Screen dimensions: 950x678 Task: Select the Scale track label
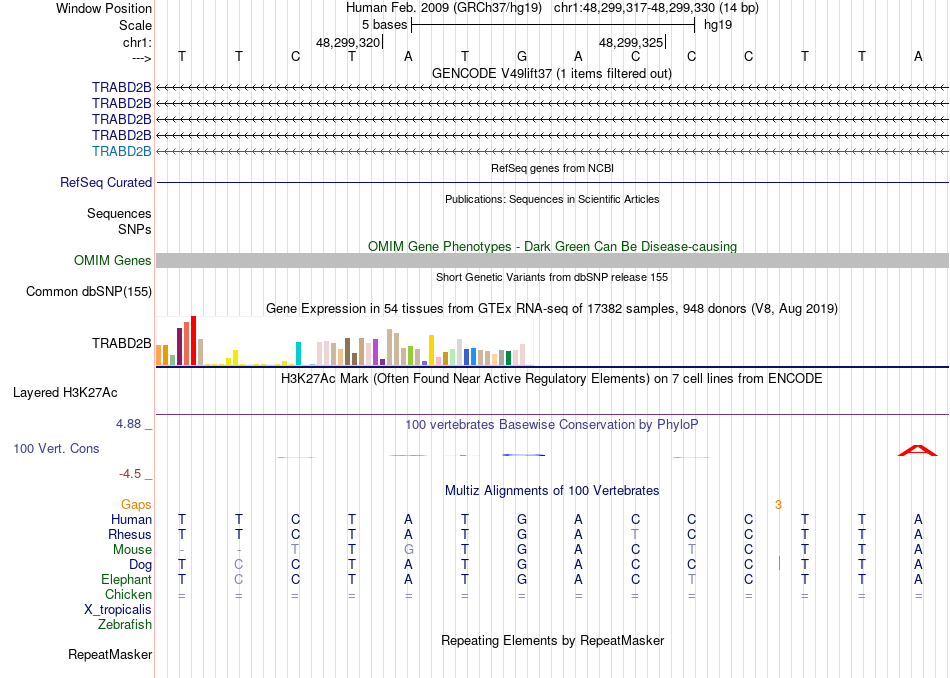pos(135,25)
